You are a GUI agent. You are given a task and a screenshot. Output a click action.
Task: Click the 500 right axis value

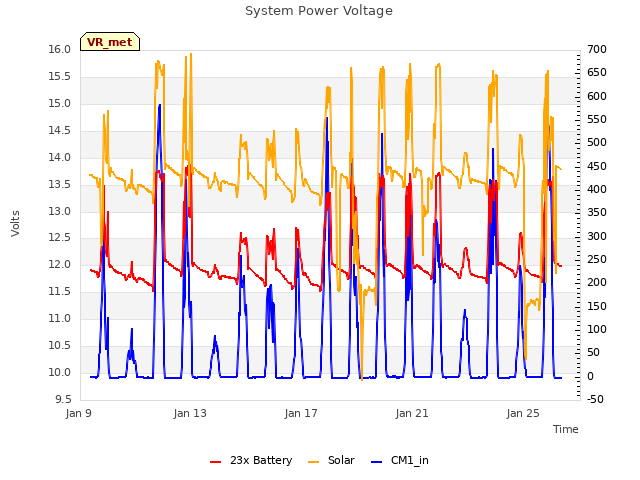click(597, 143)
